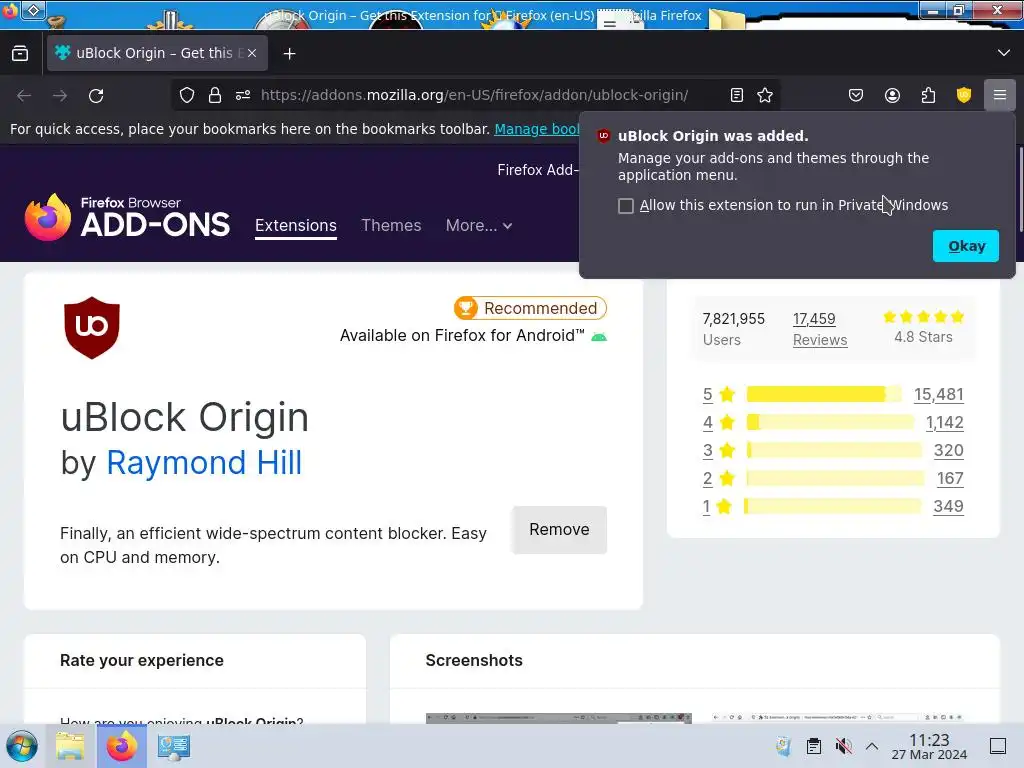Viewport: 1024px width, 768px height.
Task: Click the address bar URL field
Action: [474, 95]
